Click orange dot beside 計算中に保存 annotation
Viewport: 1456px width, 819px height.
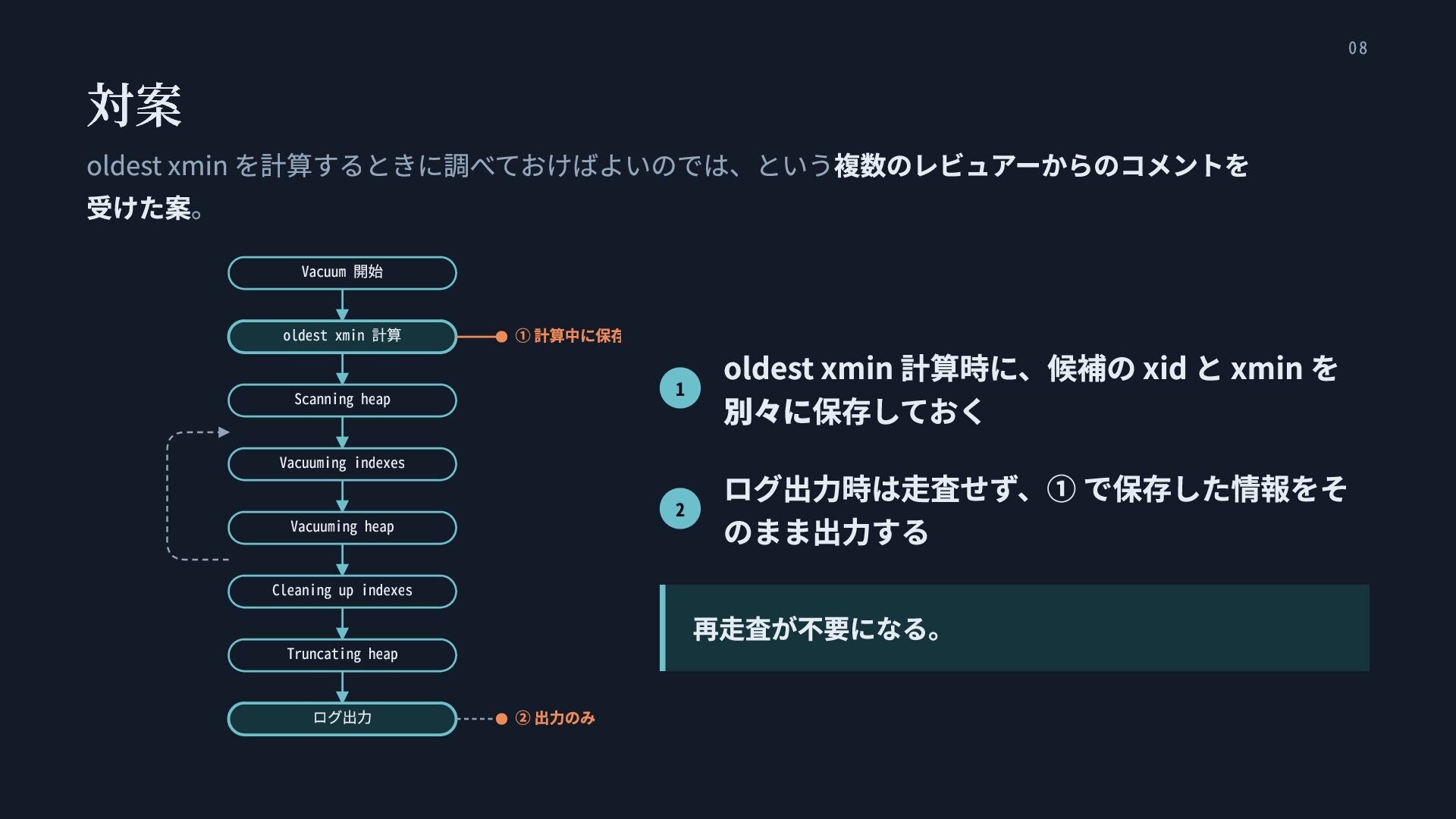(501, 337)
